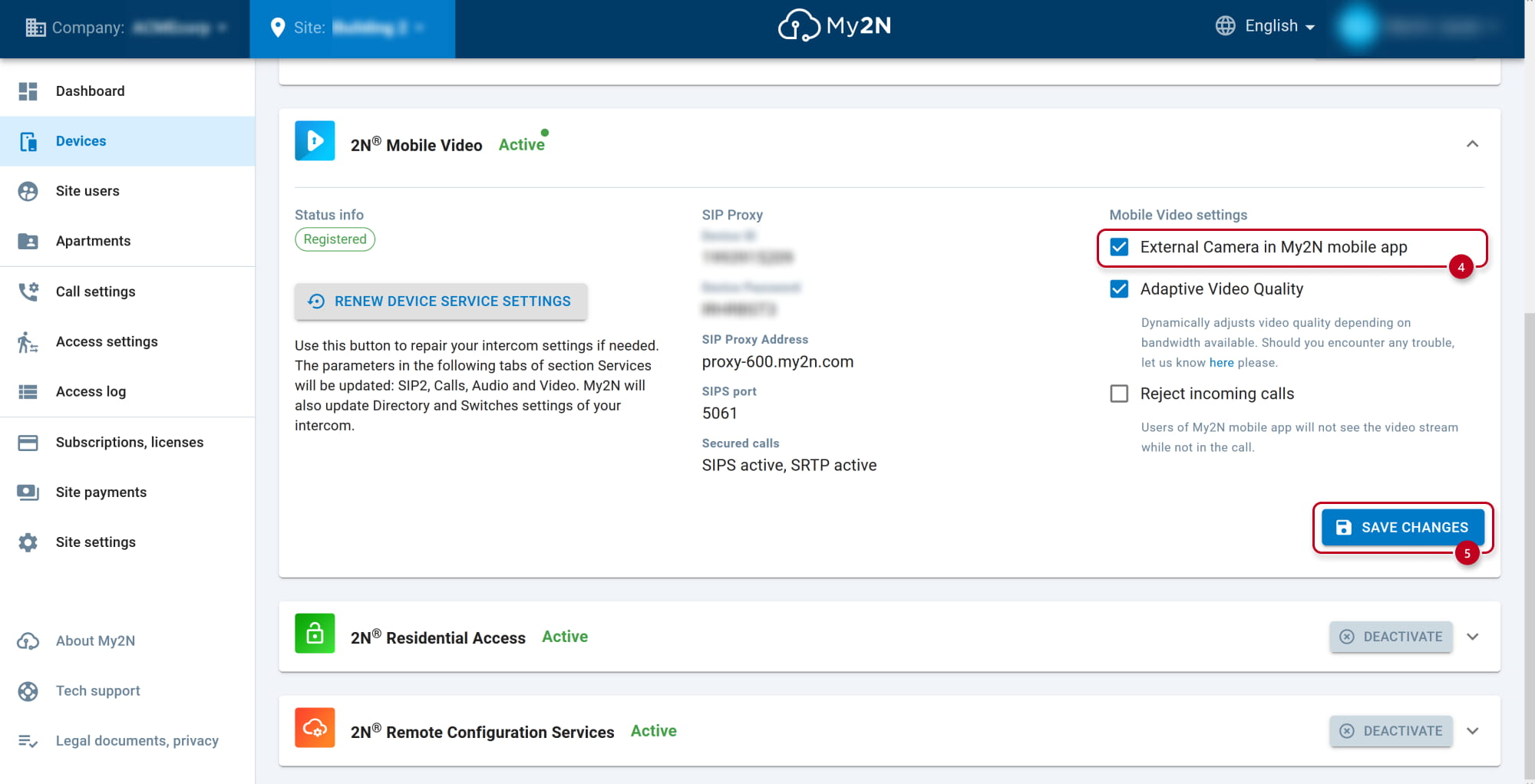Viewport: 1535px width, 784px height.
Task: Uncheck External Camera in My2N mobile app
Action: [1119, 247]
